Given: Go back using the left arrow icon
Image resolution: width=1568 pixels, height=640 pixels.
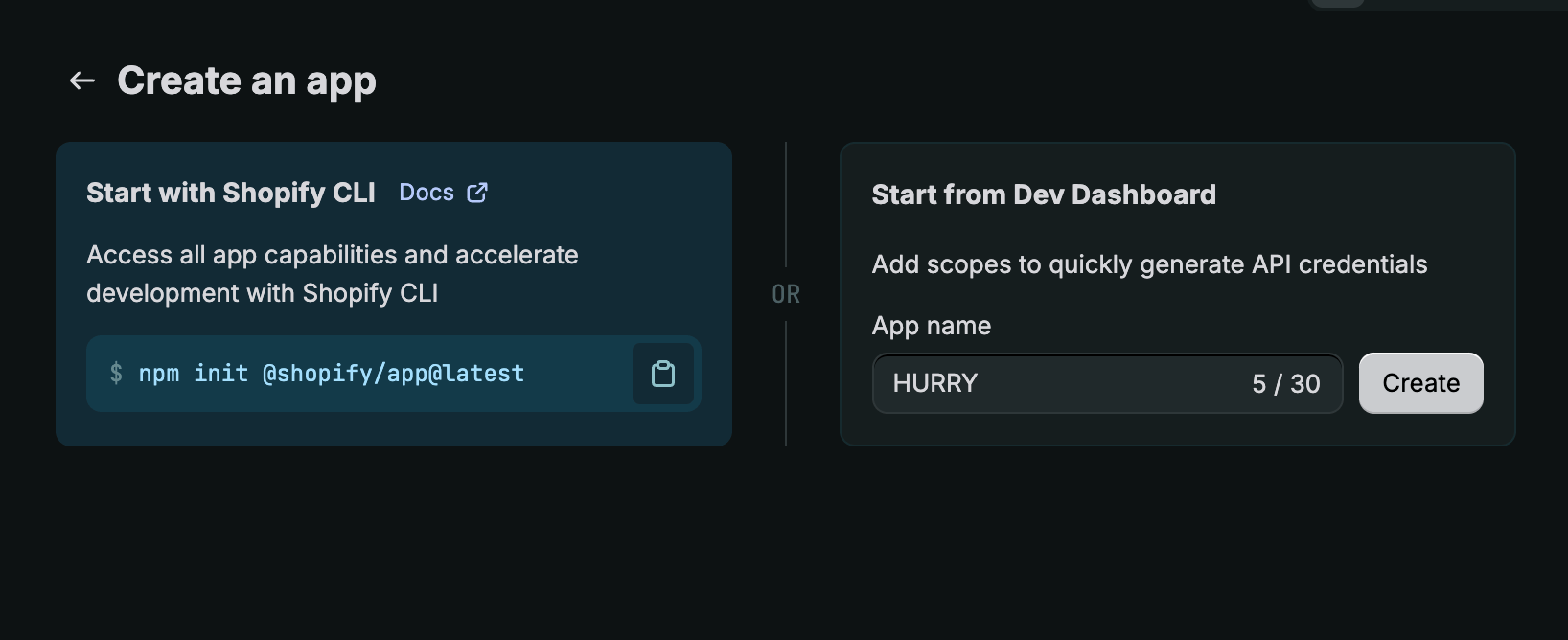Looking at the screenshot, I should (x=82, y=81).
